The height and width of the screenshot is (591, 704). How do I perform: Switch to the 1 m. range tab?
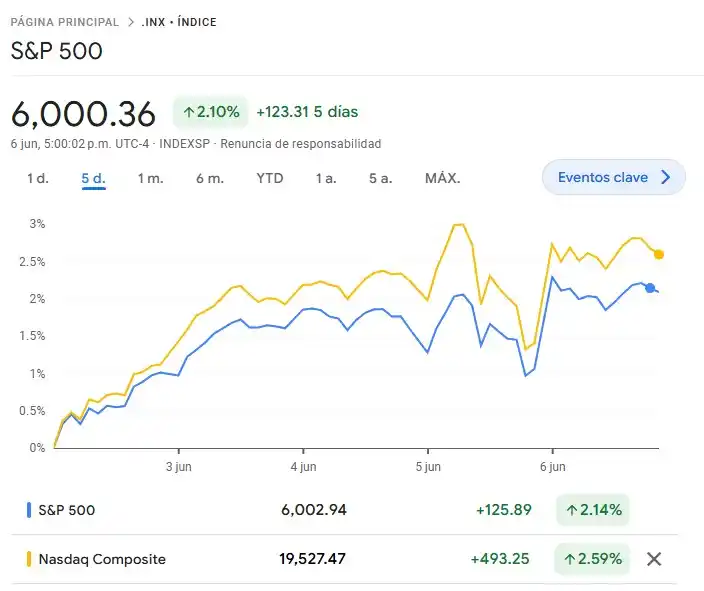(x=150, y=178)
